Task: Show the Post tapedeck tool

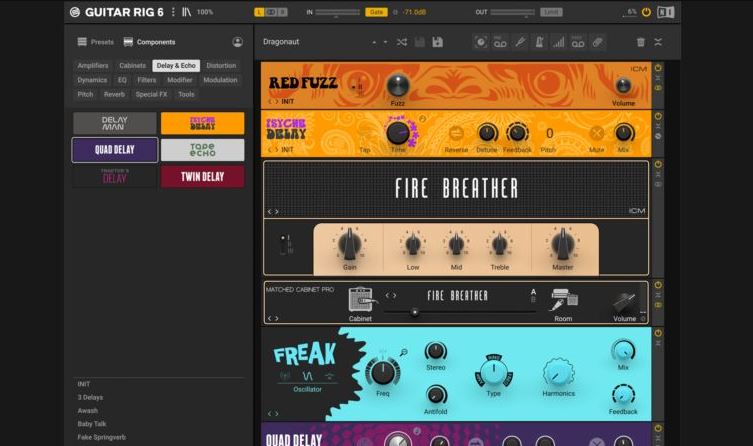Action: 578,42
